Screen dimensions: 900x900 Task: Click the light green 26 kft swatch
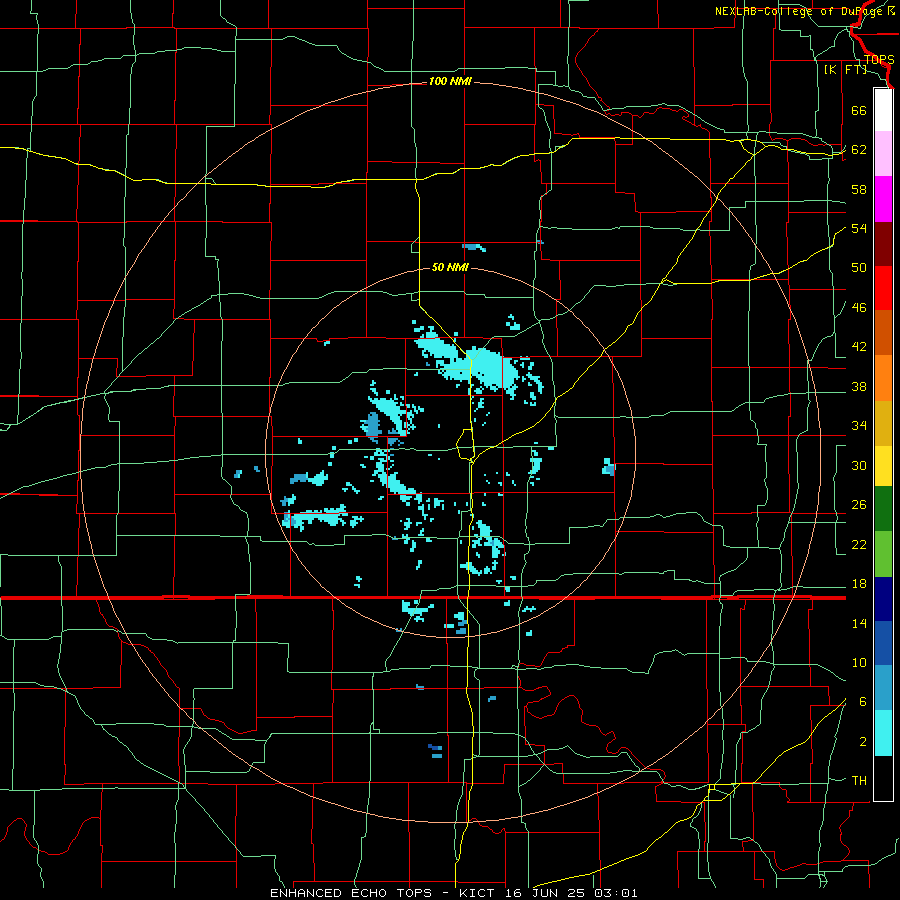tap(883, 553)
